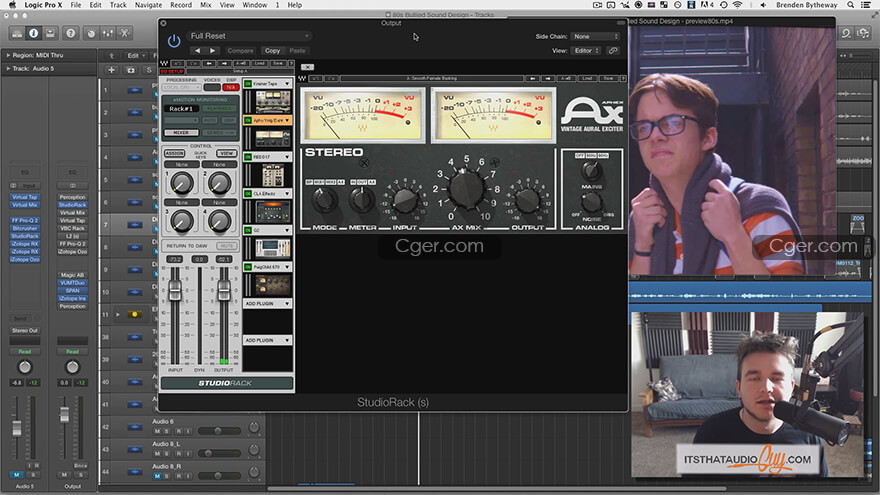Open the Editors scissors button
The width and height of the screenshot is (880, 495).
pyautogui.click(x=125, y=34)
